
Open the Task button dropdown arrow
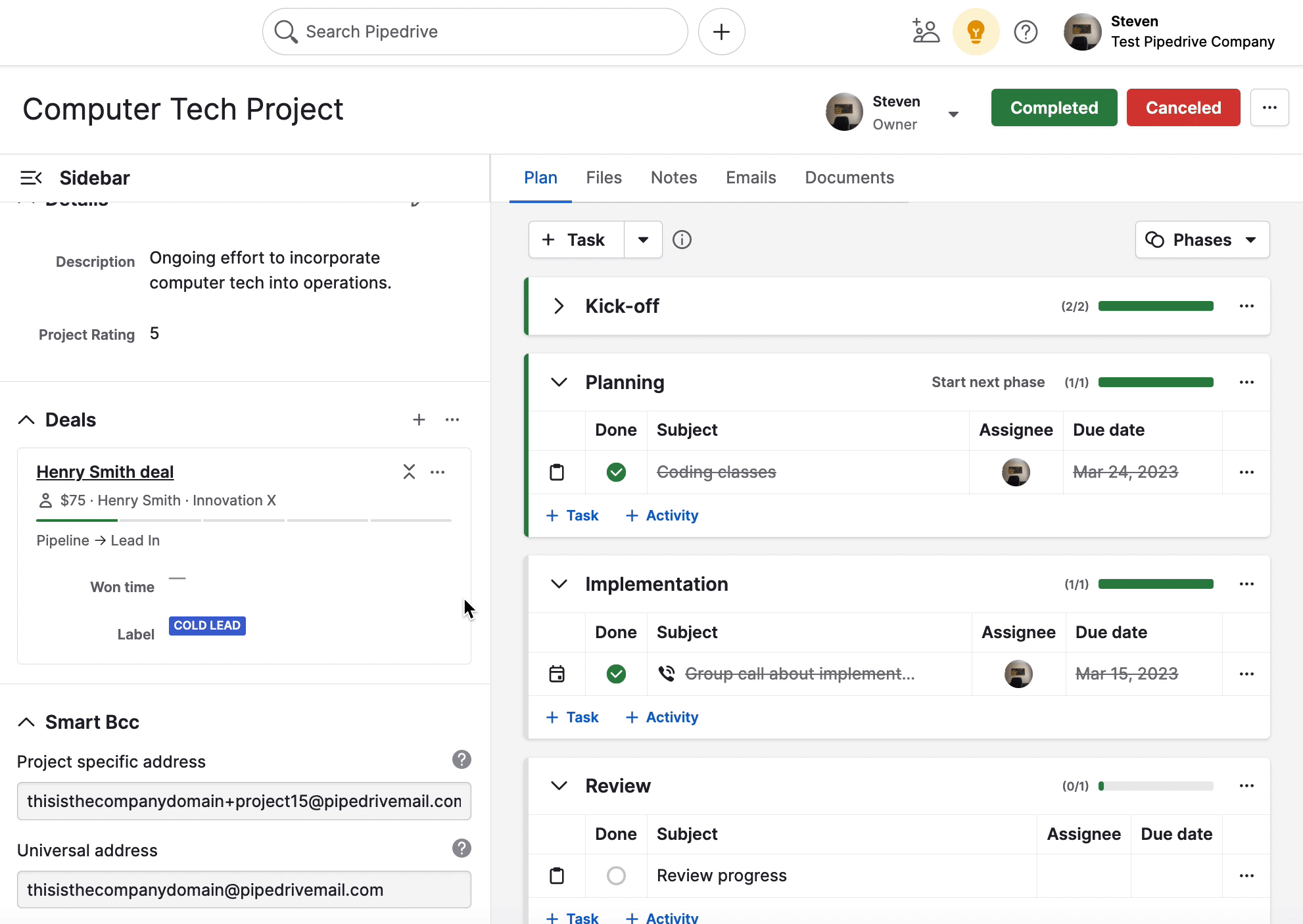(x=642, y=239)
